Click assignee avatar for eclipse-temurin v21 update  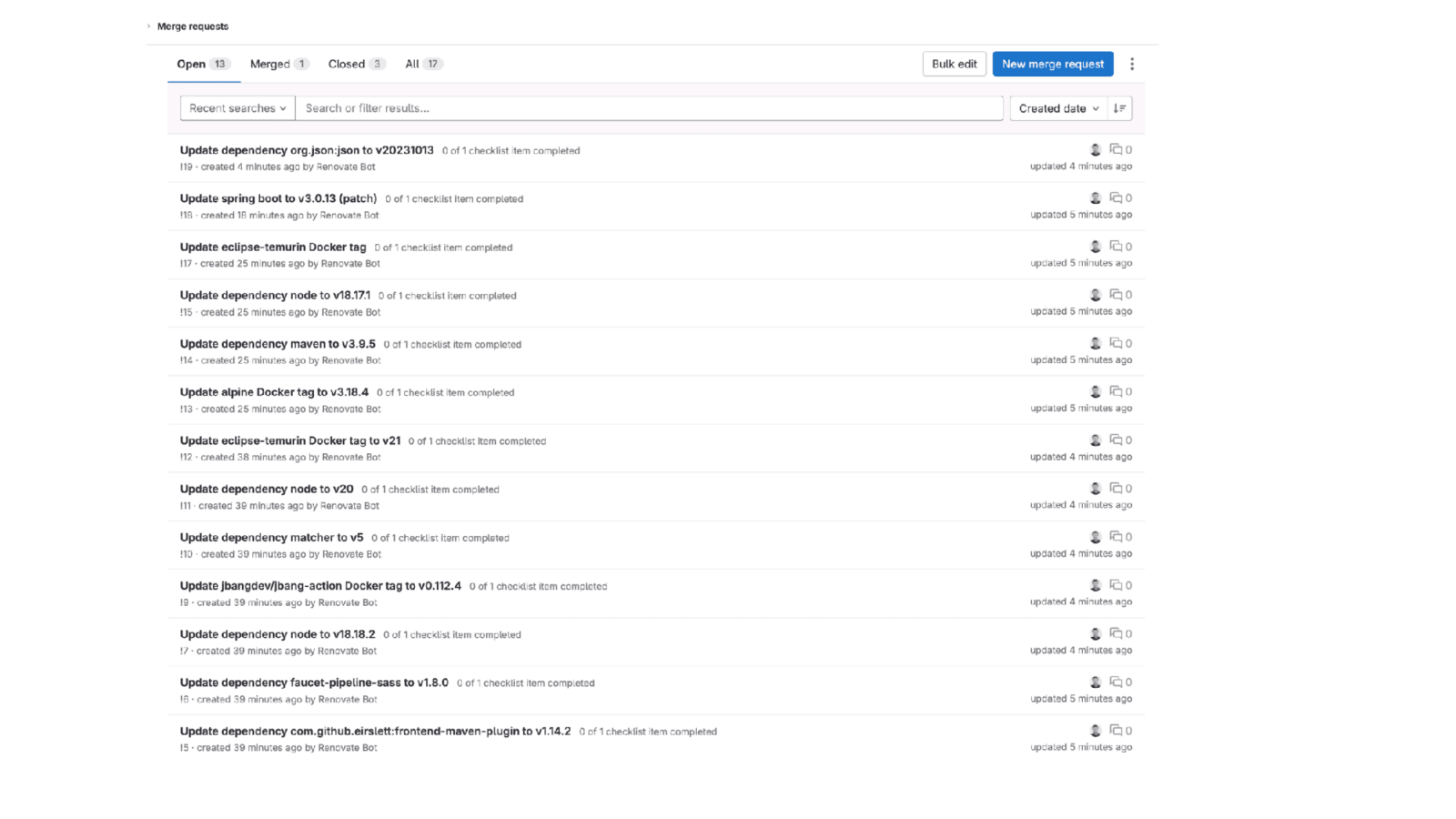[x=1096, y=440]
